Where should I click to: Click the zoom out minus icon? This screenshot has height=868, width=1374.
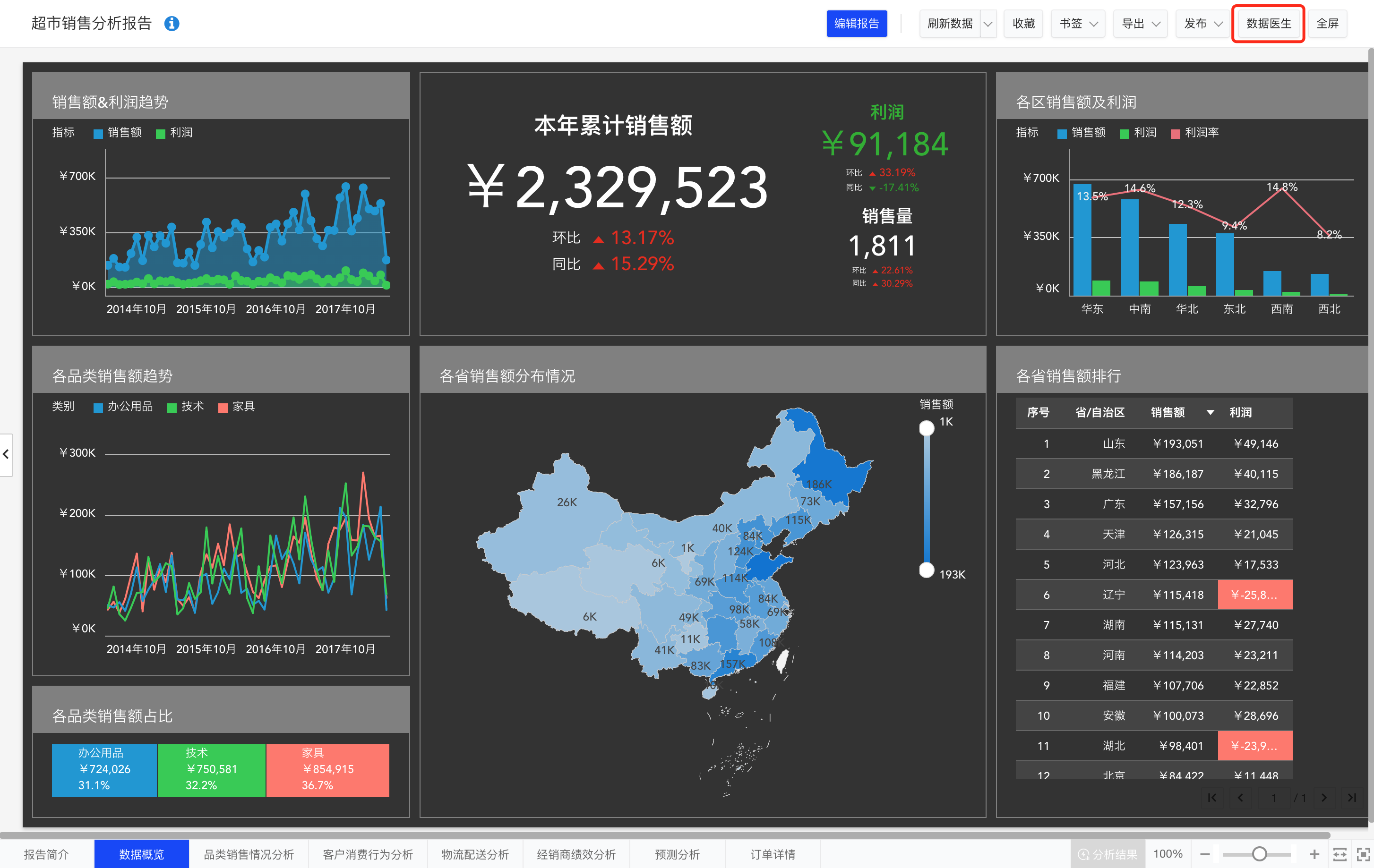[x=1204, y=854]
